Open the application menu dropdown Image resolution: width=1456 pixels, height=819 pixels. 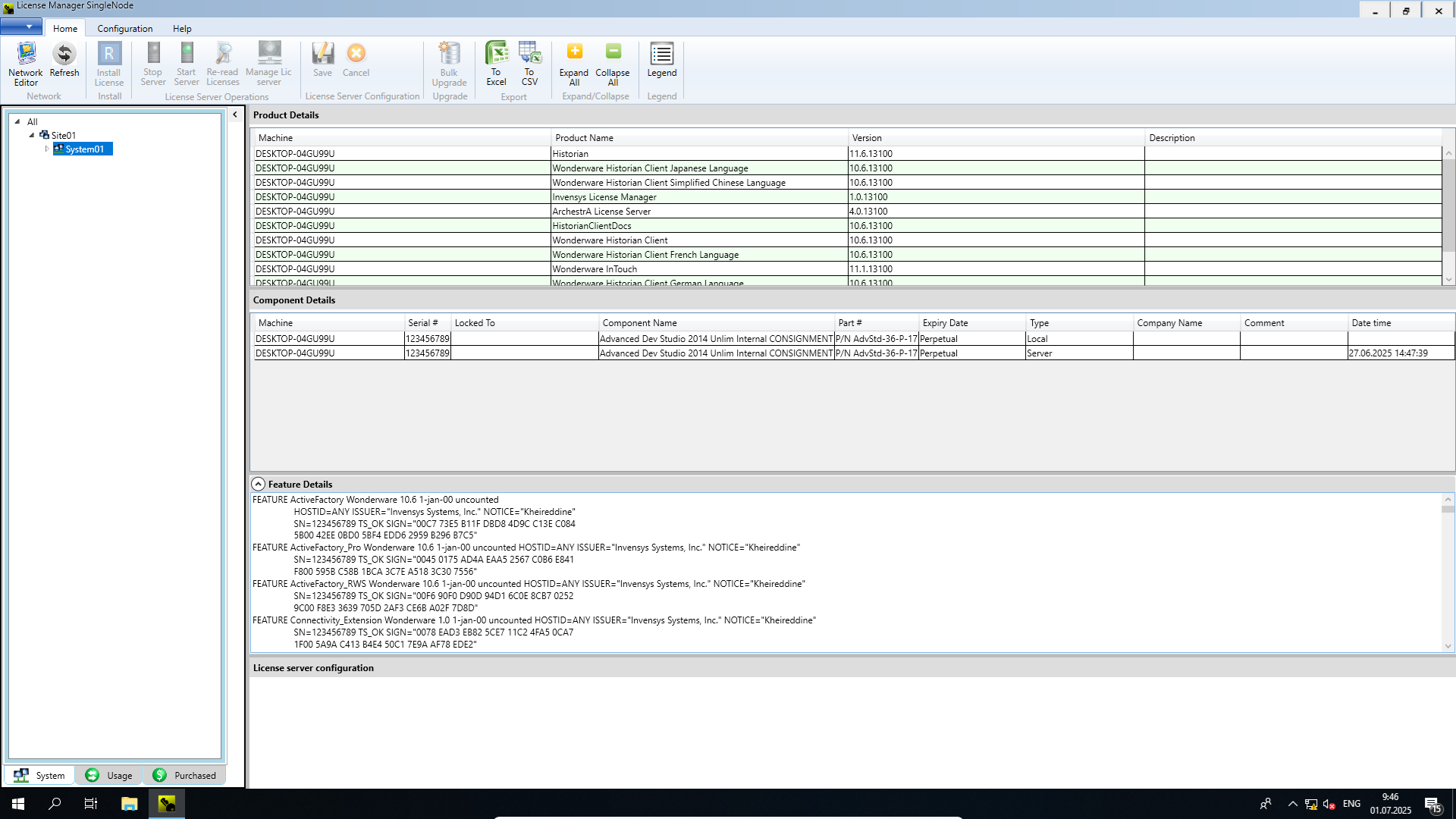click(21, 27)
